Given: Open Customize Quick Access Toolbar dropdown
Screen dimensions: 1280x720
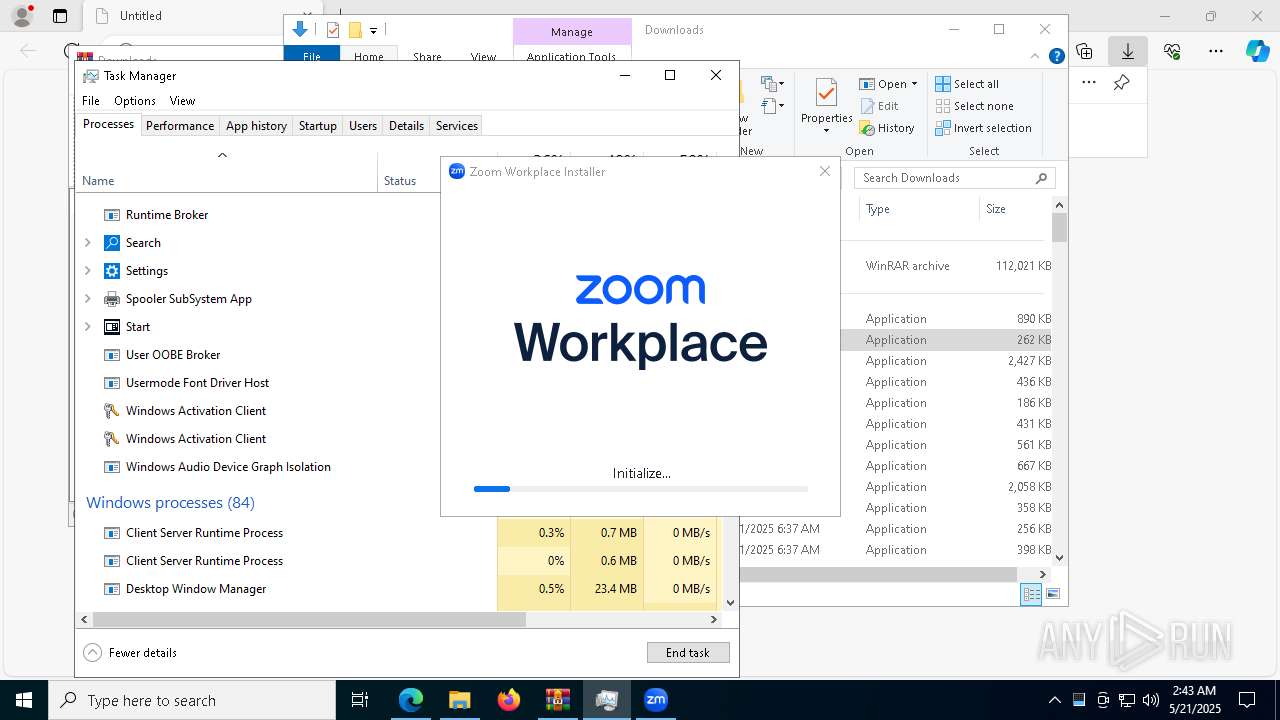Looking at the screenshot, I should pos(373,31).
